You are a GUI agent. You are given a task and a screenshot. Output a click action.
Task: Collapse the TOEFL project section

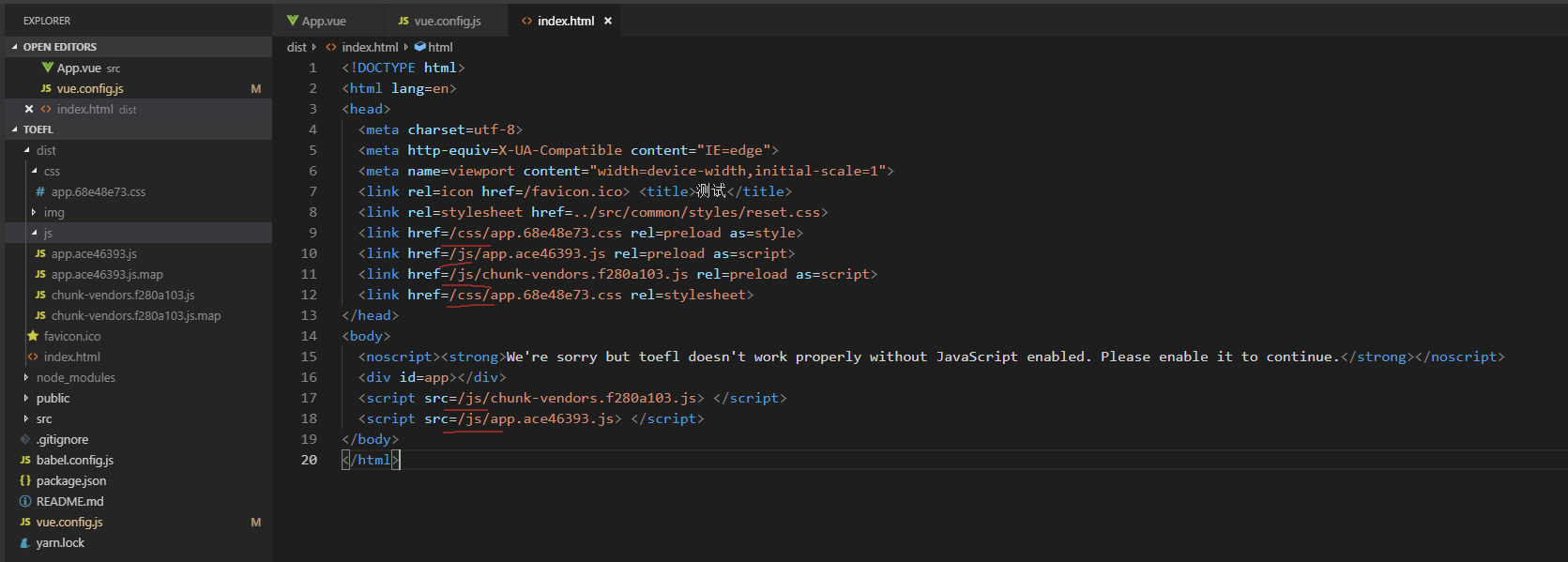click(x=15, y=129)
